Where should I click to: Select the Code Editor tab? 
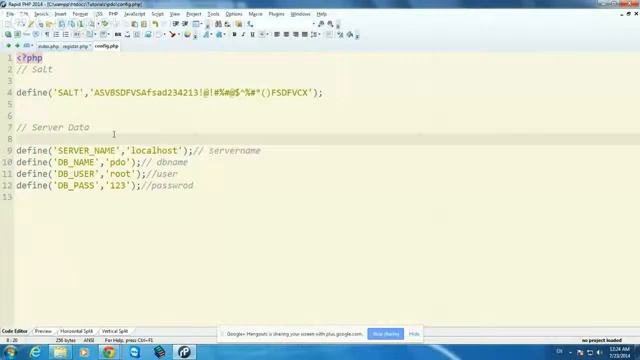pyautogui.click(x=14, y=331)
